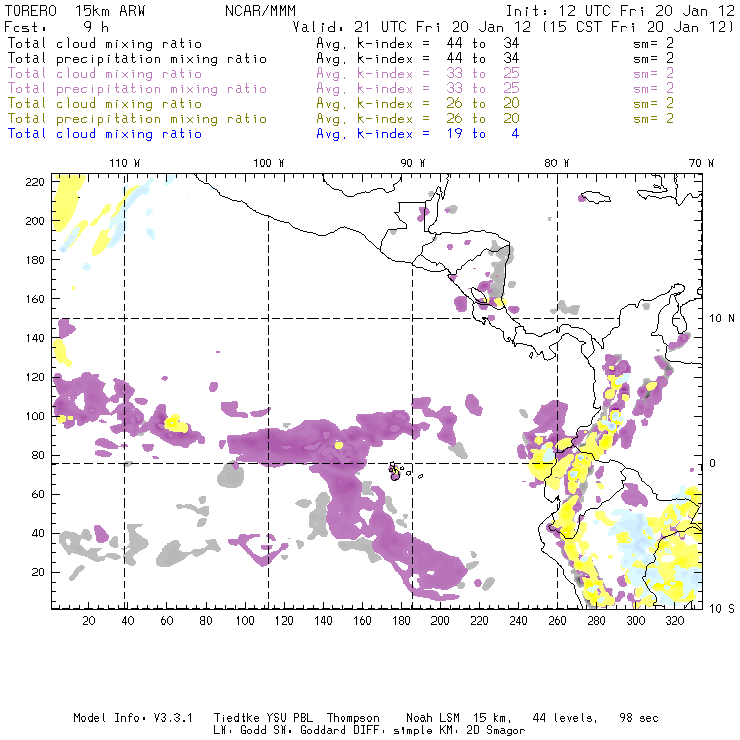Click the '100' y-axis tick label
740x740 pixels.
coord(35,416)
